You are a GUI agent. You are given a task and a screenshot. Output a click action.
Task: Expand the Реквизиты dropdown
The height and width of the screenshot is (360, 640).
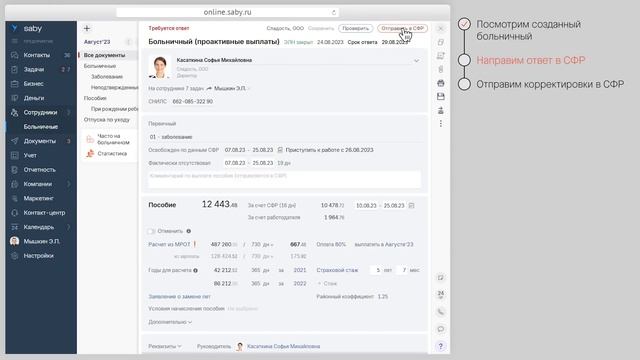[x=164, y=346]
